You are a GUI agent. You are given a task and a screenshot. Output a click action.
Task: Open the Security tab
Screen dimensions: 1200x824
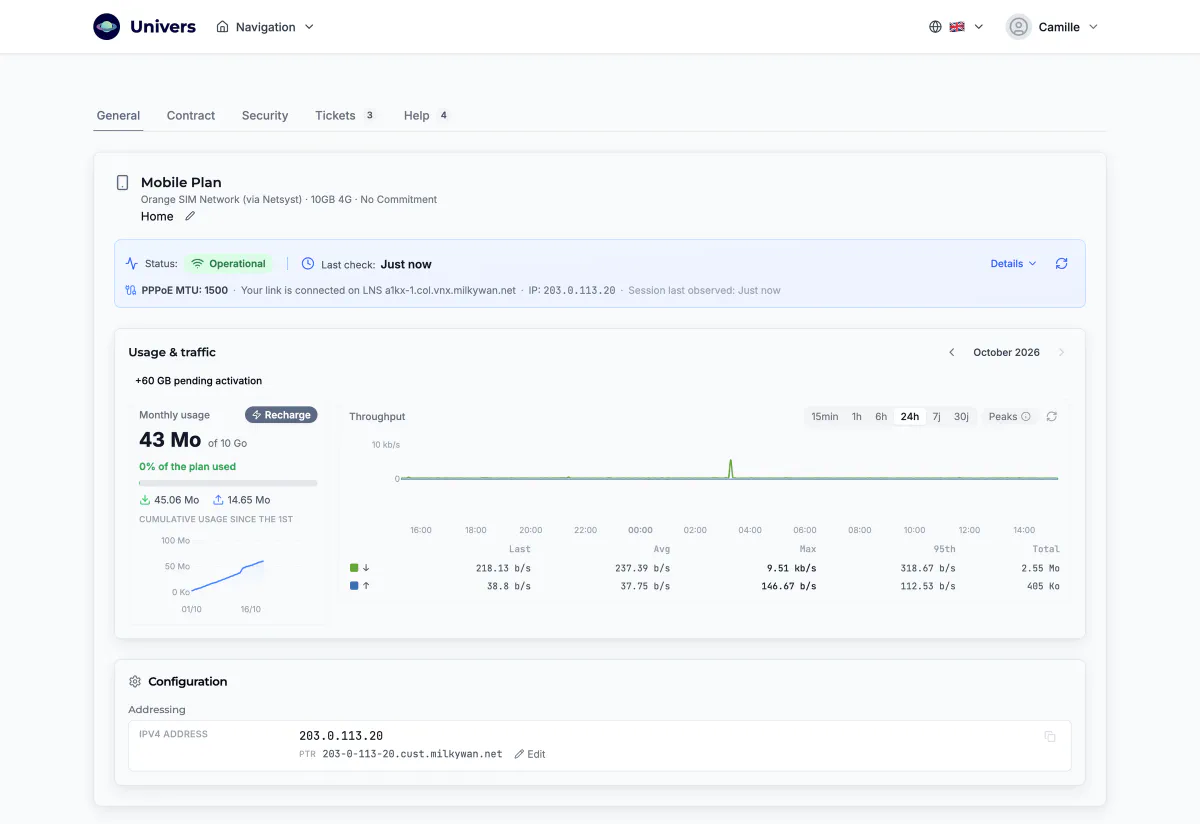[x=265, y=116]
